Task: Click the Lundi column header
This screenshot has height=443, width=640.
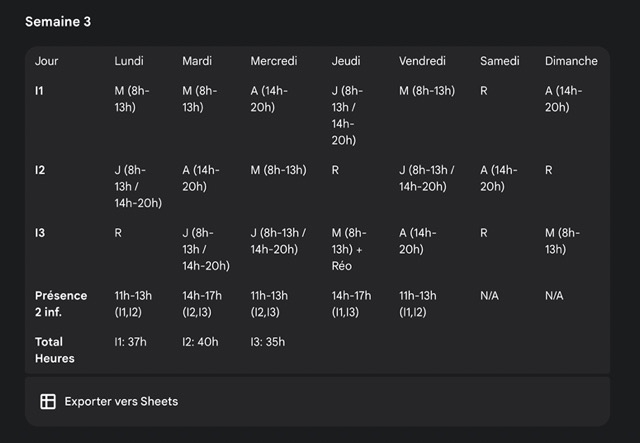Action: coord(129,61)
